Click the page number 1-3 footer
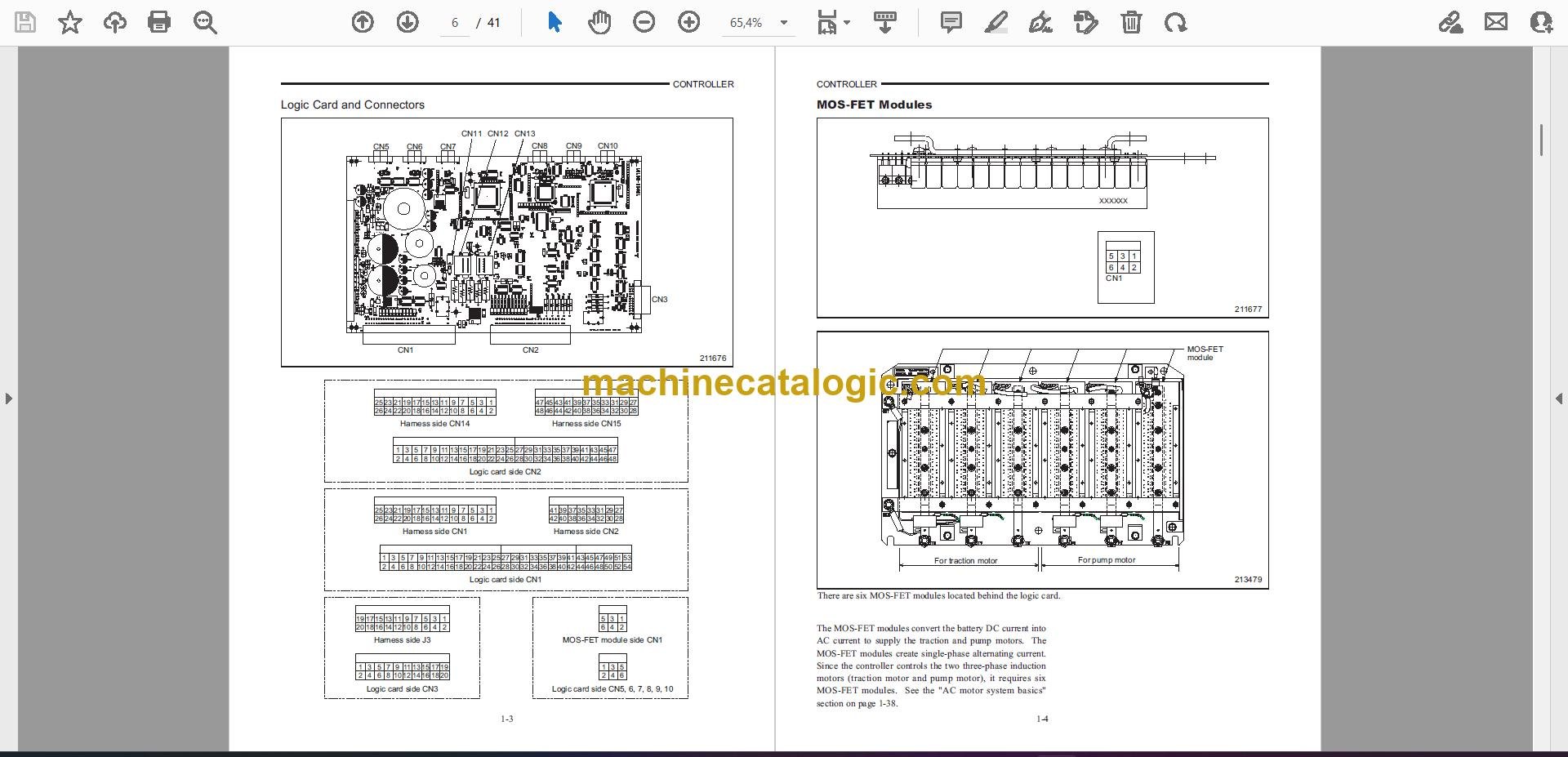The width and height of the screenshot is (1568, 757). (x=506, y=719)
